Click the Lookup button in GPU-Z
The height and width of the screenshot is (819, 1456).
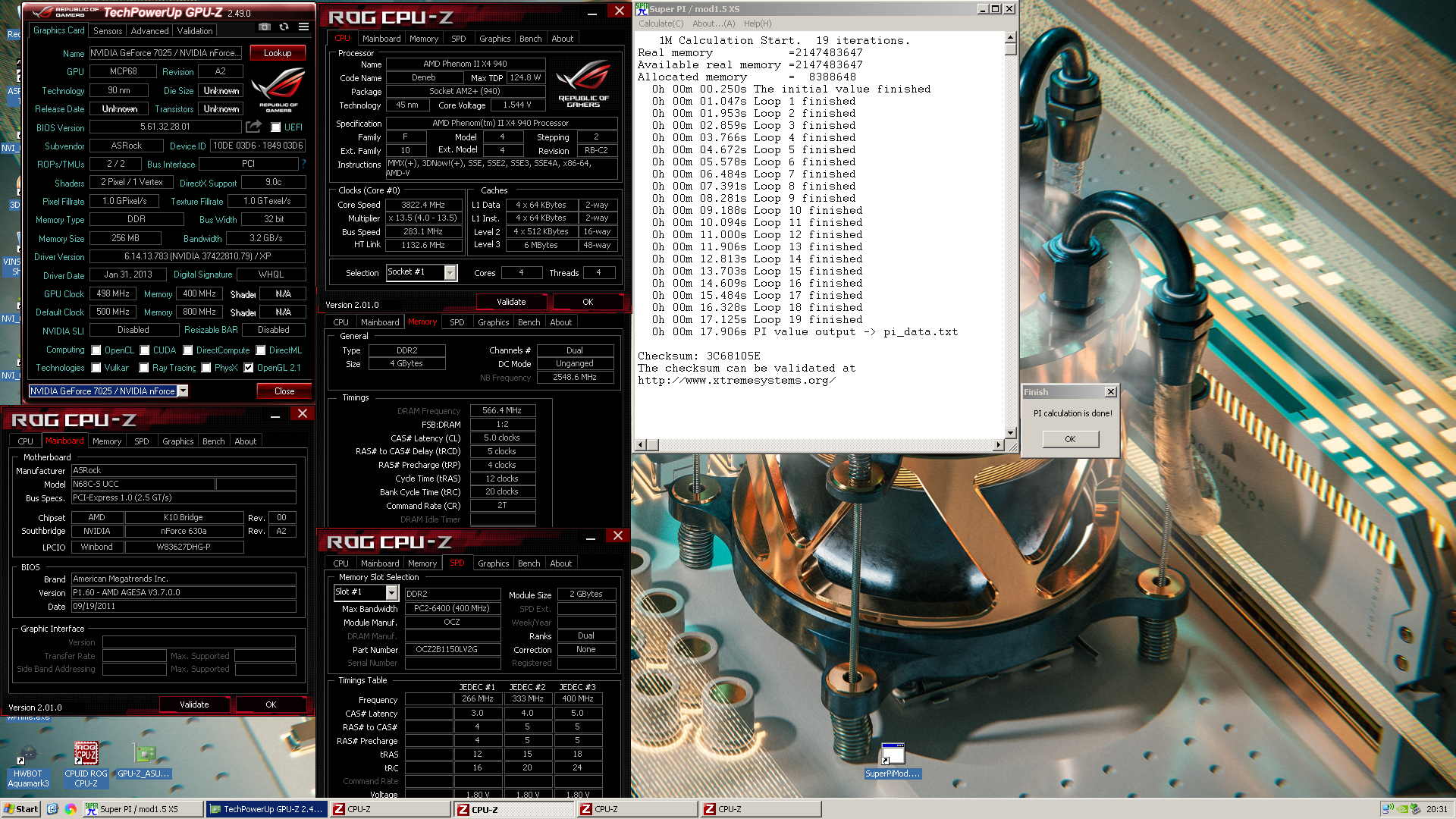(x=278, y=53)
